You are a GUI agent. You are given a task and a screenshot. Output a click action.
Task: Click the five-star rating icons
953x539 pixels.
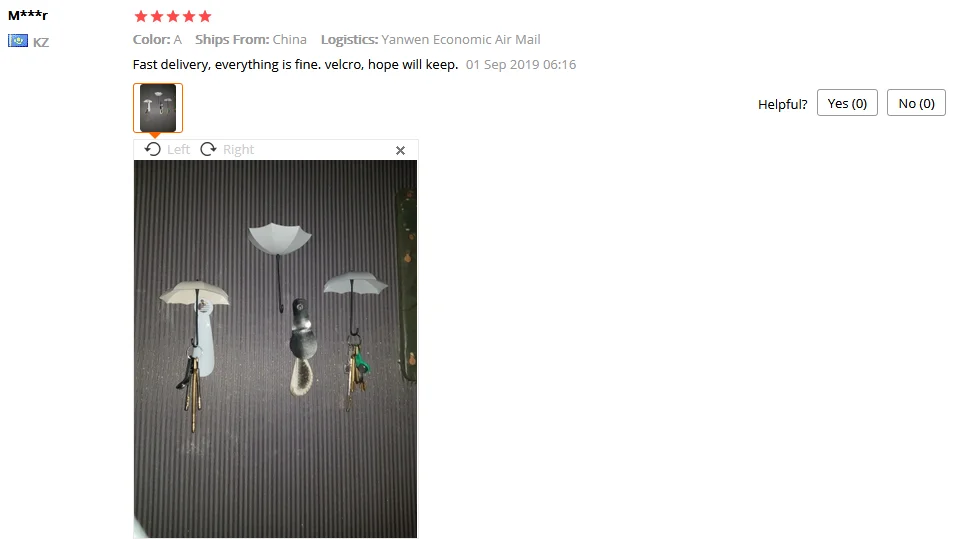point(173,16)
